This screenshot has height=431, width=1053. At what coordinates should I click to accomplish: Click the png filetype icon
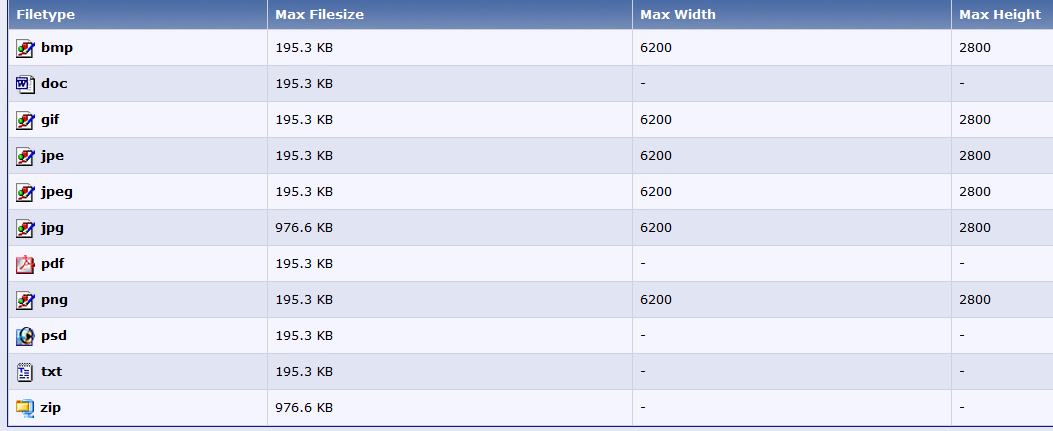(25, 300)
